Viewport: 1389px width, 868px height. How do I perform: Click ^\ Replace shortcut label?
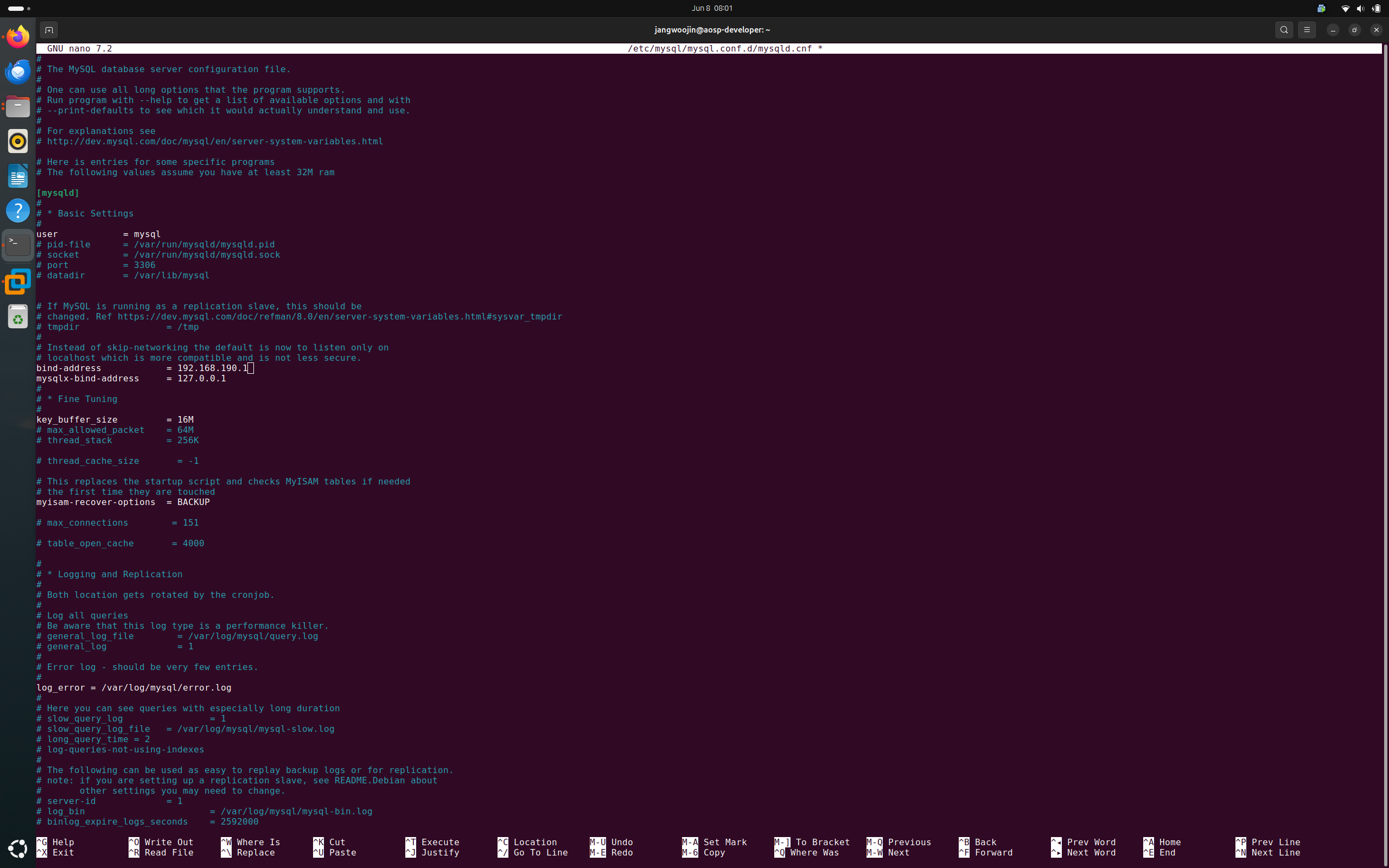tap(248, 852)
